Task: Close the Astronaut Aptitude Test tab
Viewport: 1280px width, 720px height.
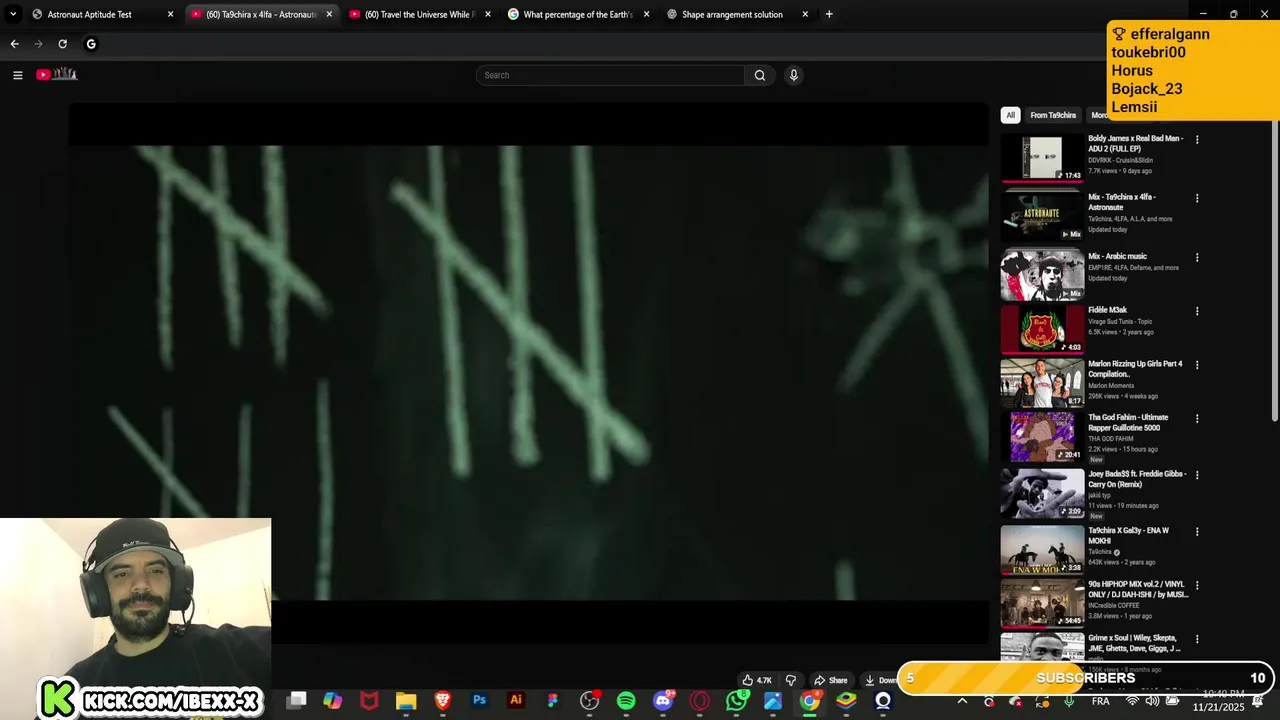Action: tap(170, 14)
